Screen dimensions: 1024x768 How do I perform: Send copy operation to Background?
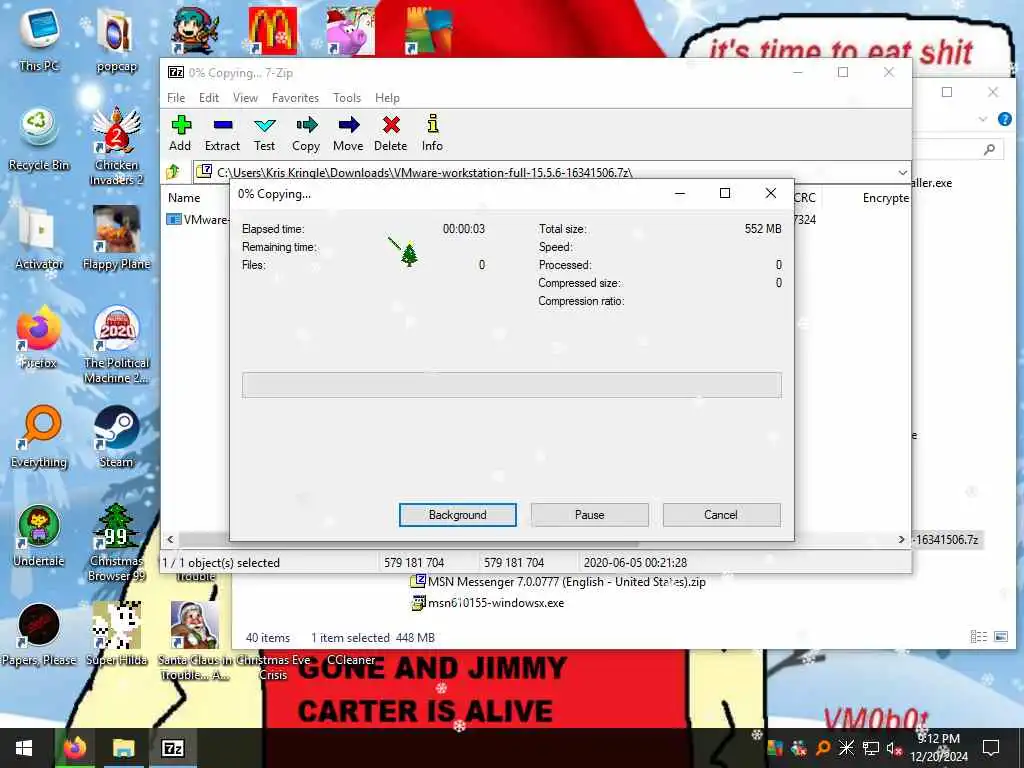[x=458, y=515]
